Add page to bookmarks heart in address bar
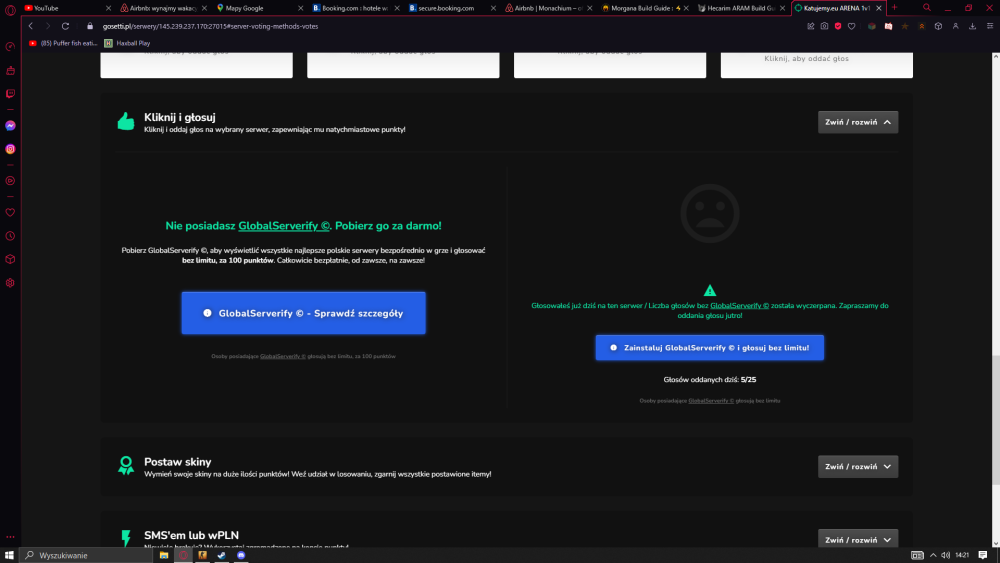 point(851,26)
